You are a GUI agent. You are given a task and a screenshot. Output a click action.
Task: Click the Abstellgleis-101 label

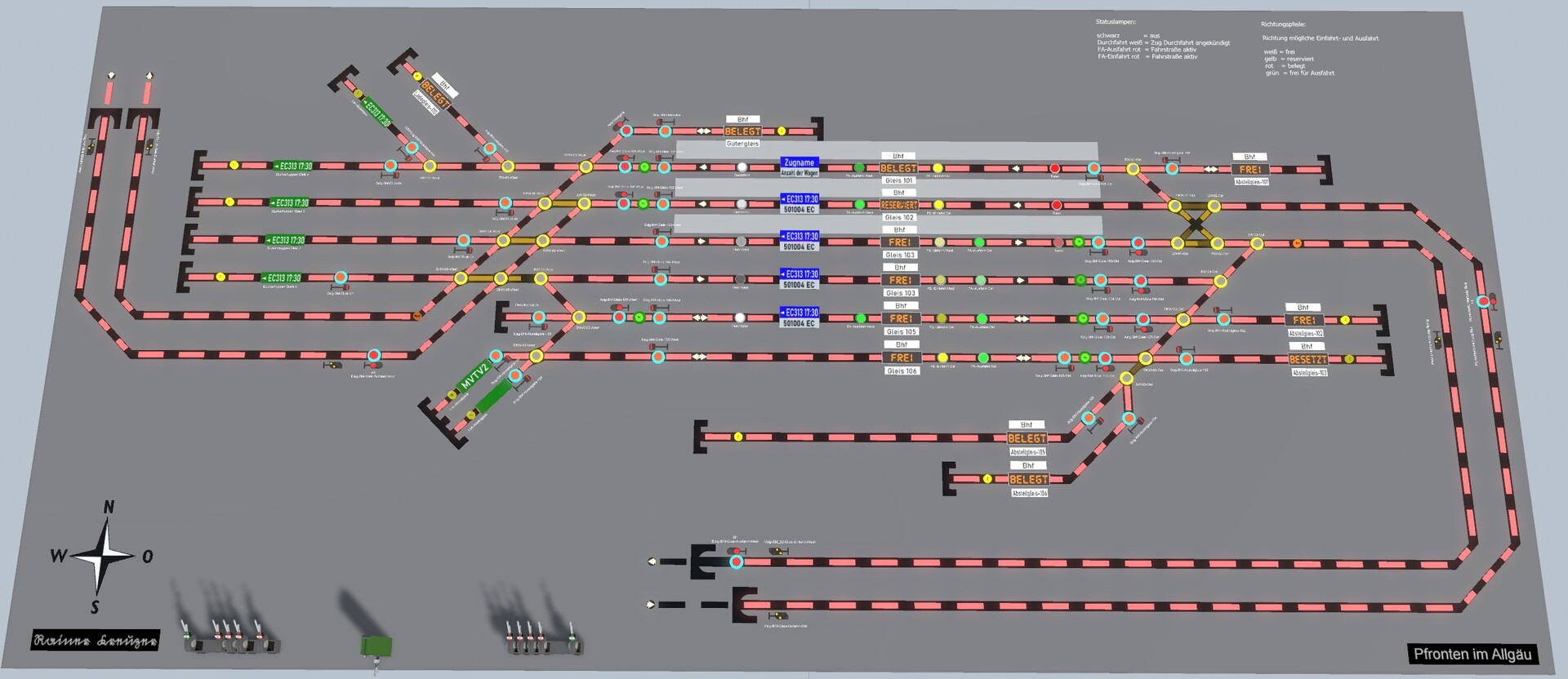click(x=1251, y=182)
